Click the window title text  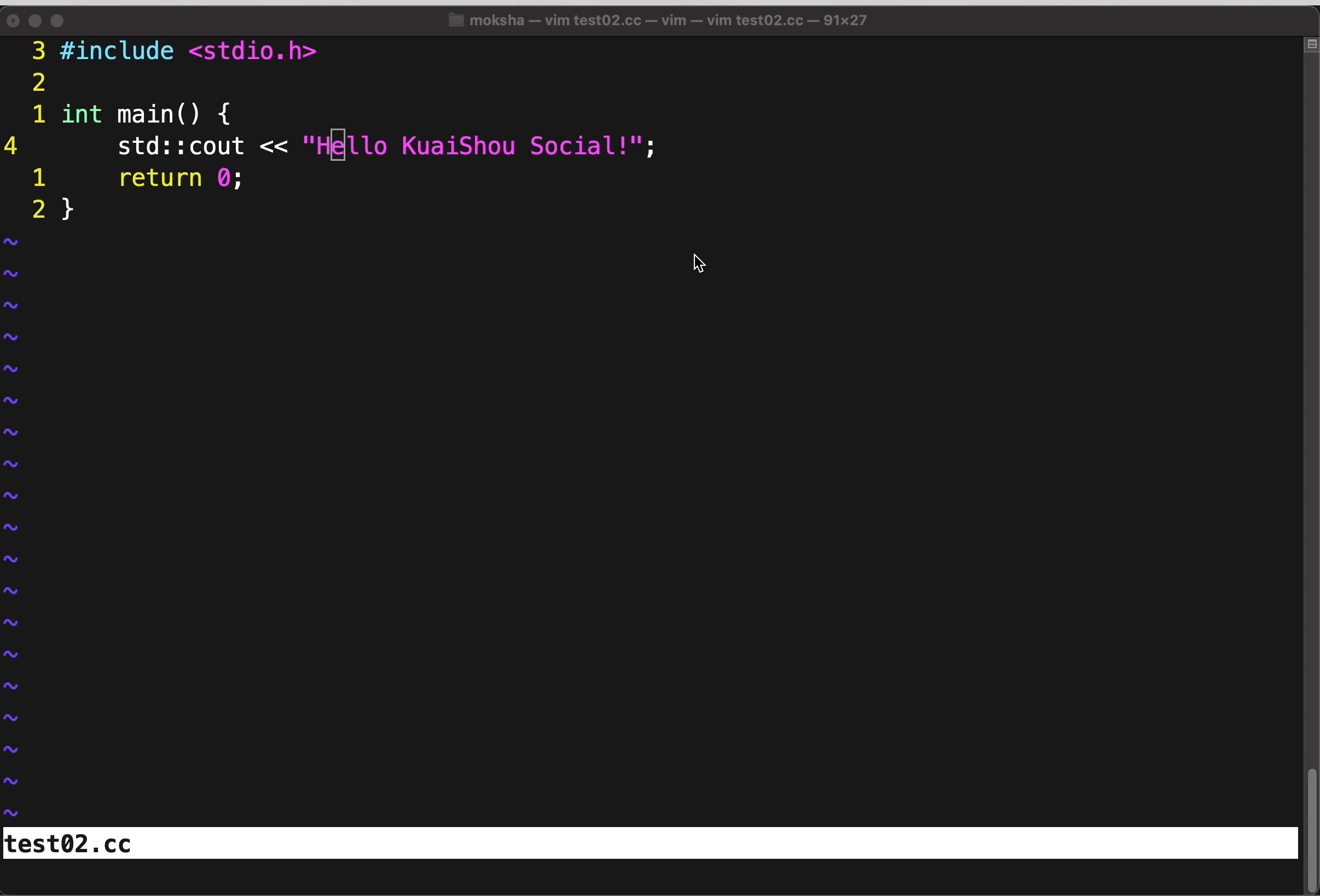point(668,20)
